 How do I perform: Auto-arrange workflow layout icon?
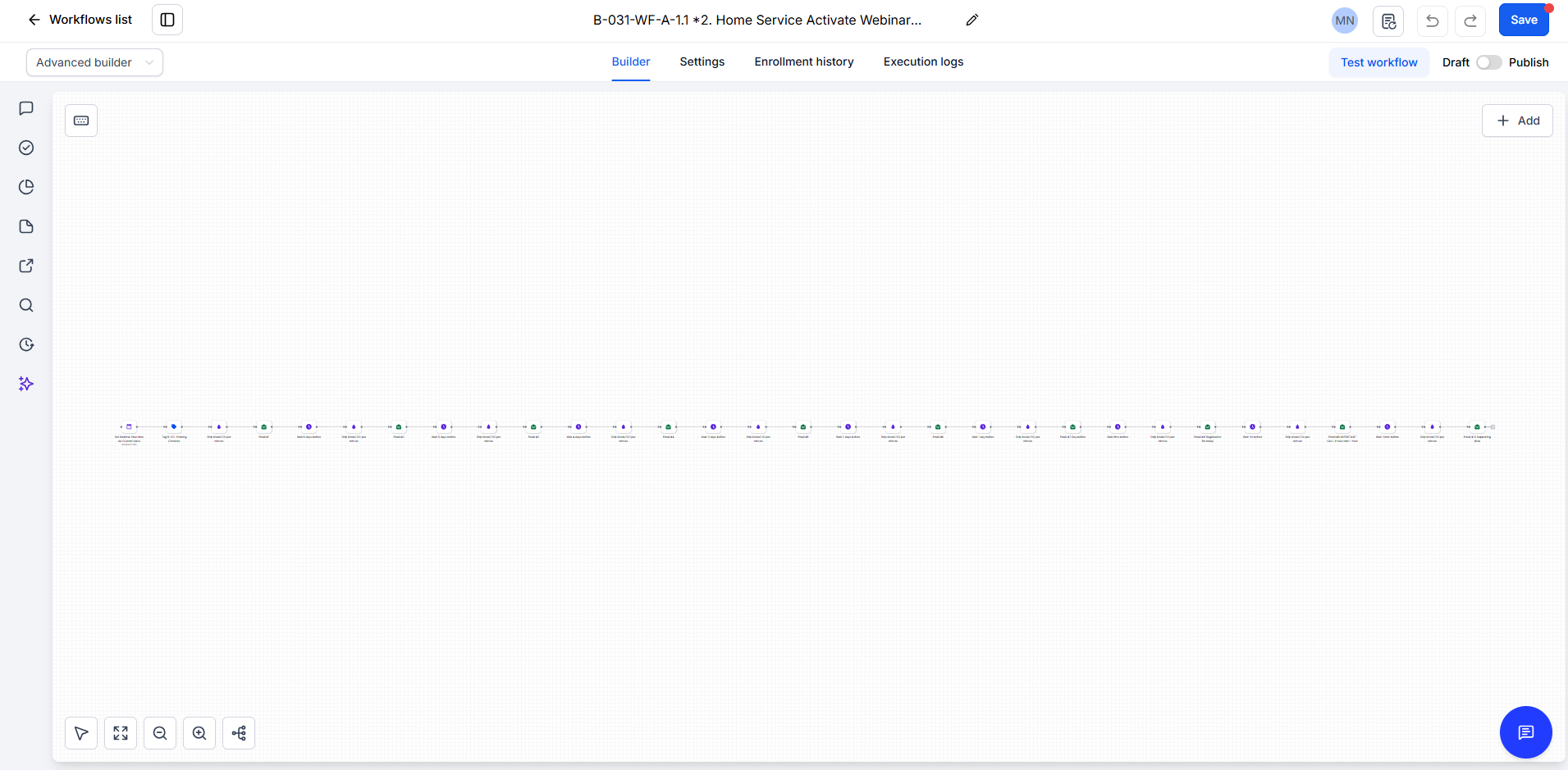point(239,733)
